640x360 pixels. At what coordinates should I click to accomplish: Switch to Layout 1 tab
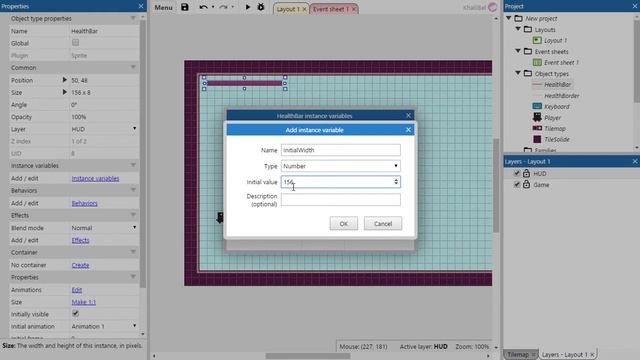288,9
